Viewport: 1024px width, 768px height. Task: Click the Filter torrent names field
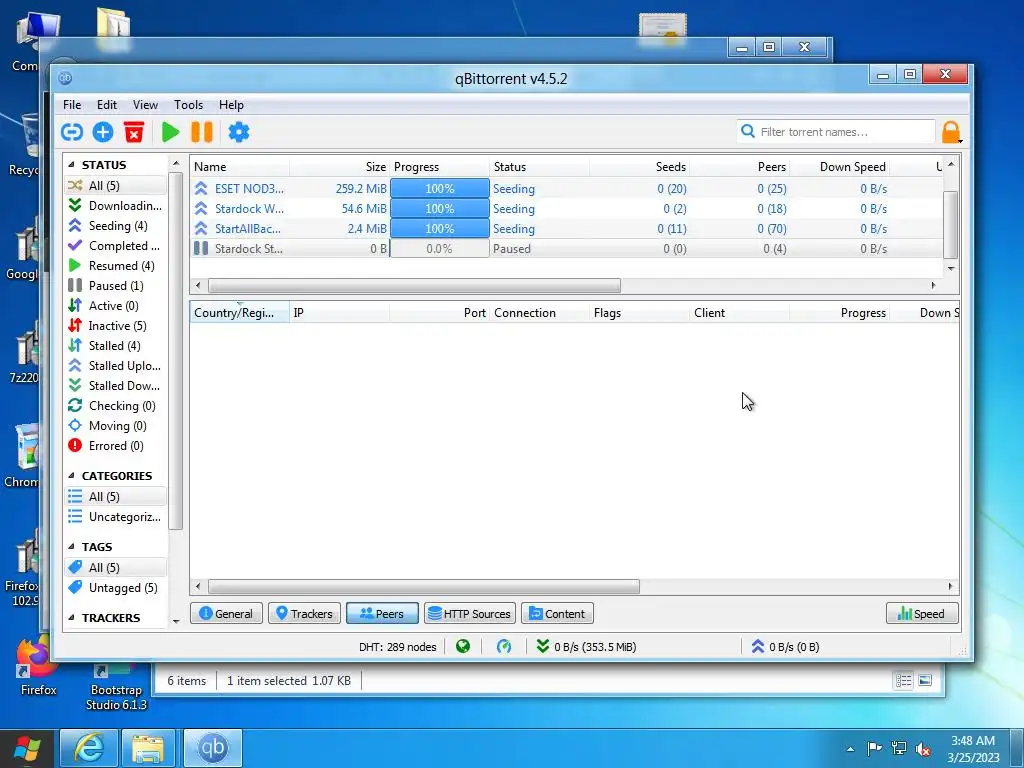point(836,132)
